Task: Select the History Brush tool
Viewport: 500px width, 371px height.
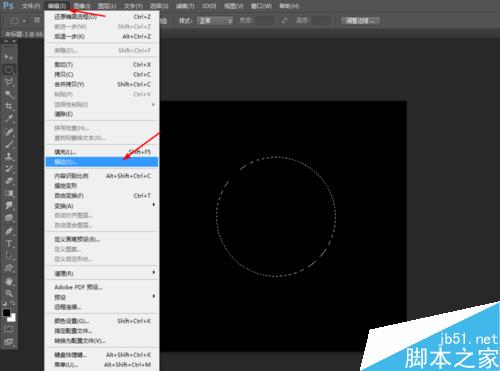Action: pyautogui.click(x=9, y=169)
